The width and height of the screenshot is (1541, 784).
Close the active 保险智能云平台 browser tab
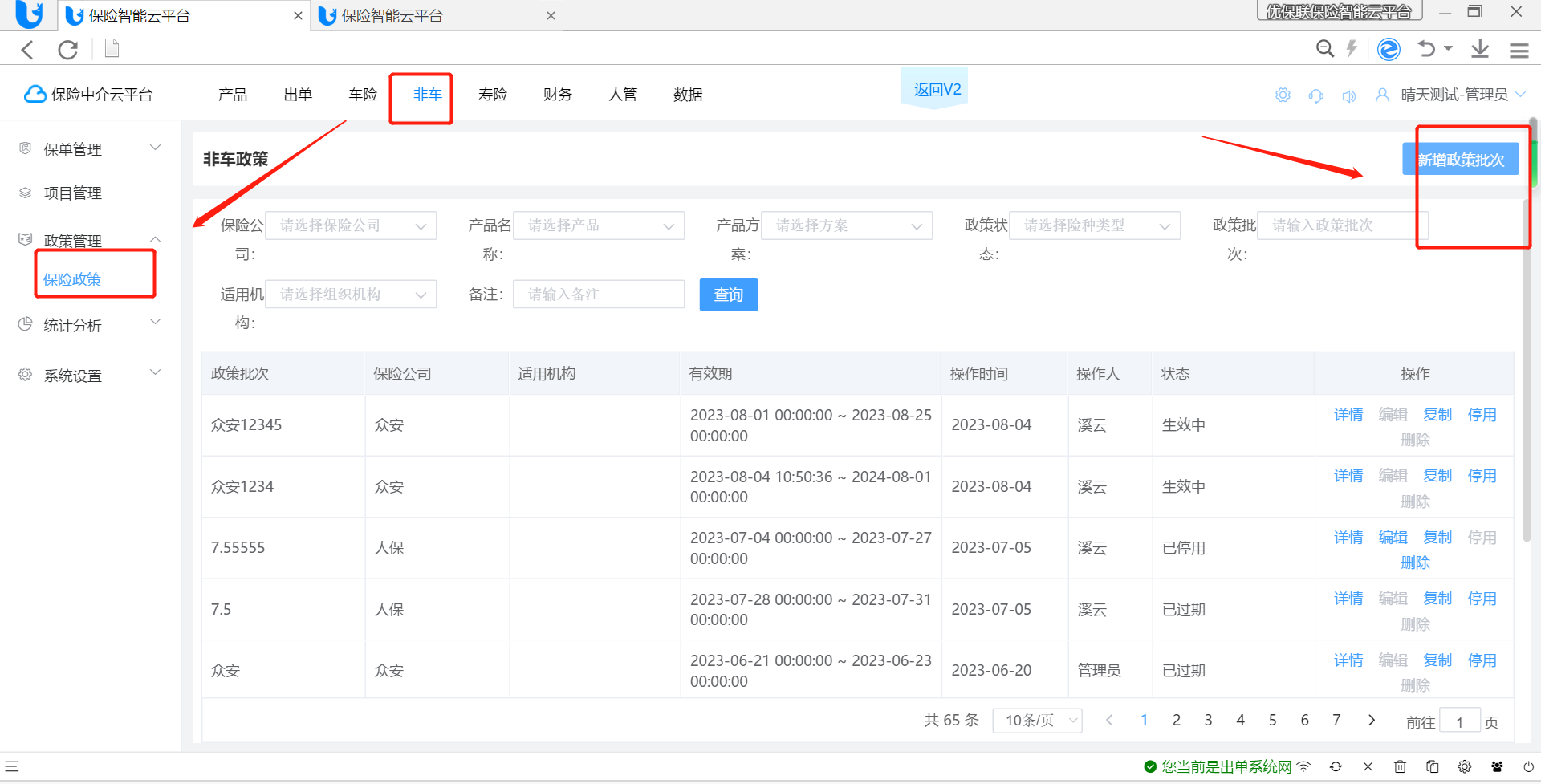pyautogui.click(x=298, y=16)
